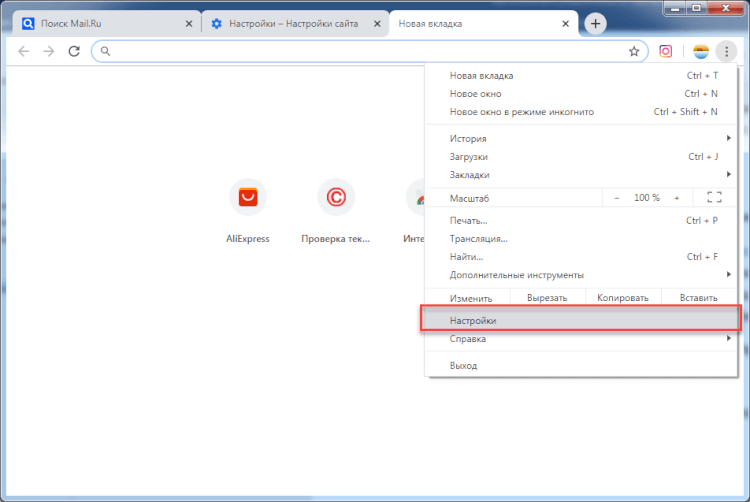750x502 pixels.
Task: Select the Новая вкладка tab
Action: click(x=483, y=23)
